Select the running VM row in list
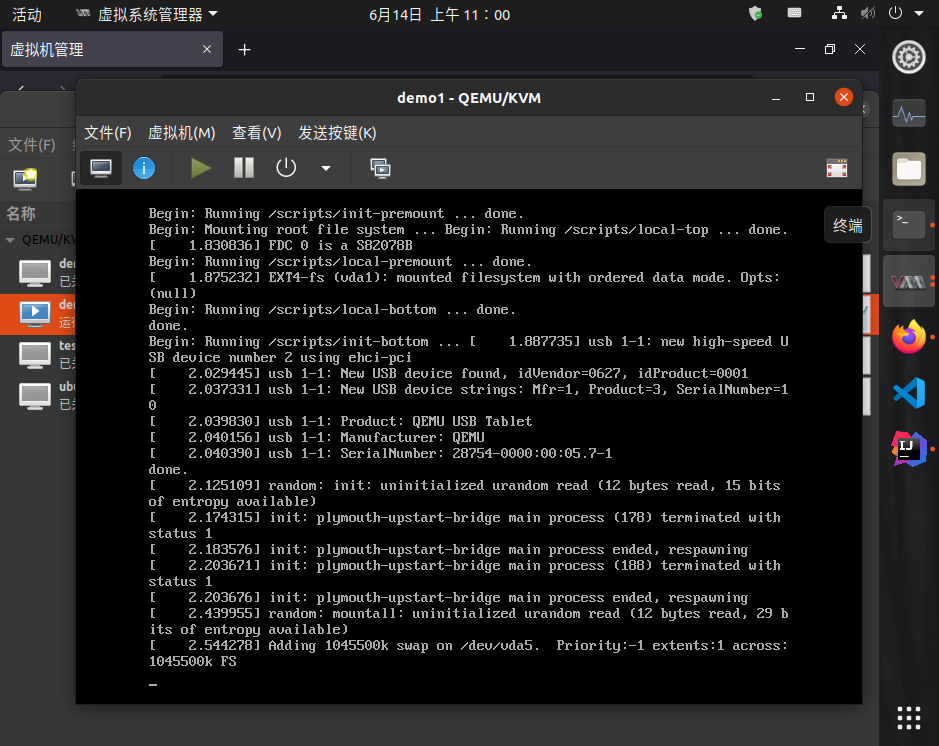The image size is (939, 746). (x=38, y=314)
